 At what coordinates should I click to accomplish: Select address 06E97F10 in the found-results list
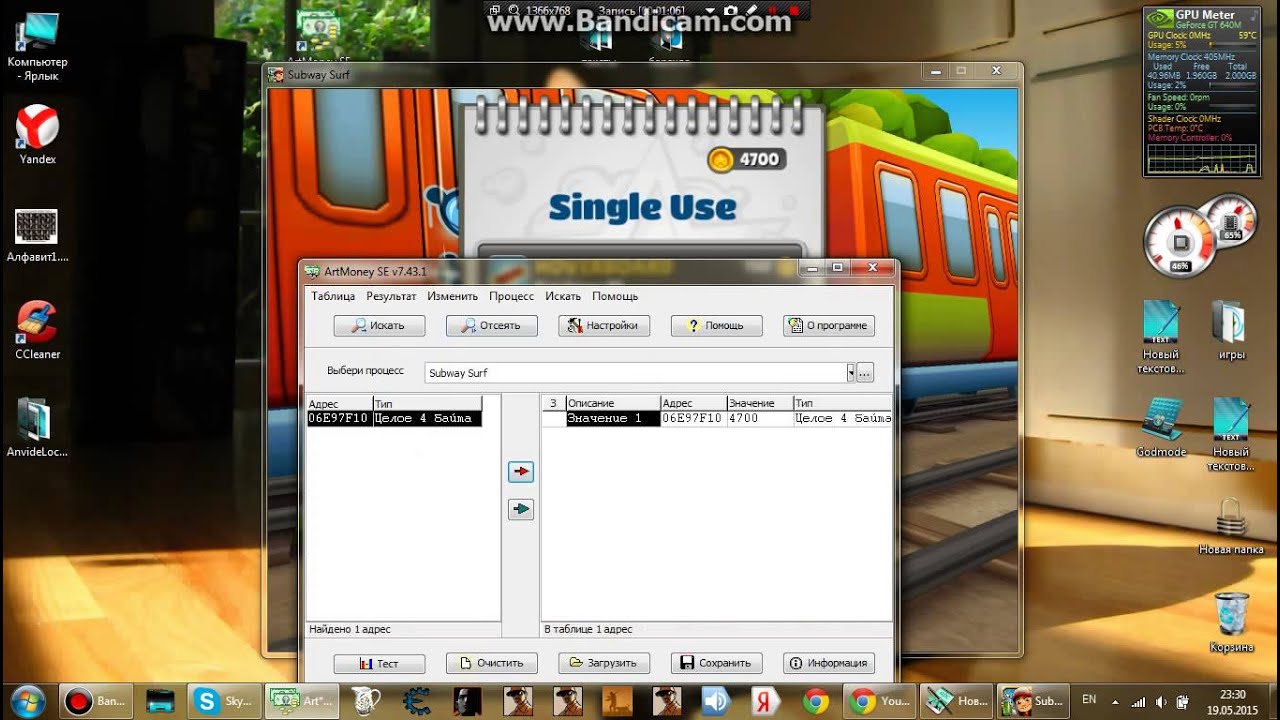(x=338, y=418)
